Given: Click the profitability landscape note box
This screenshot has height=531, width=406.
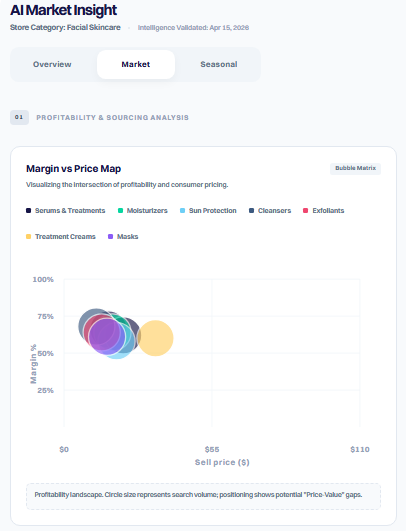Looking at the screenshot, I should (204, 496).
